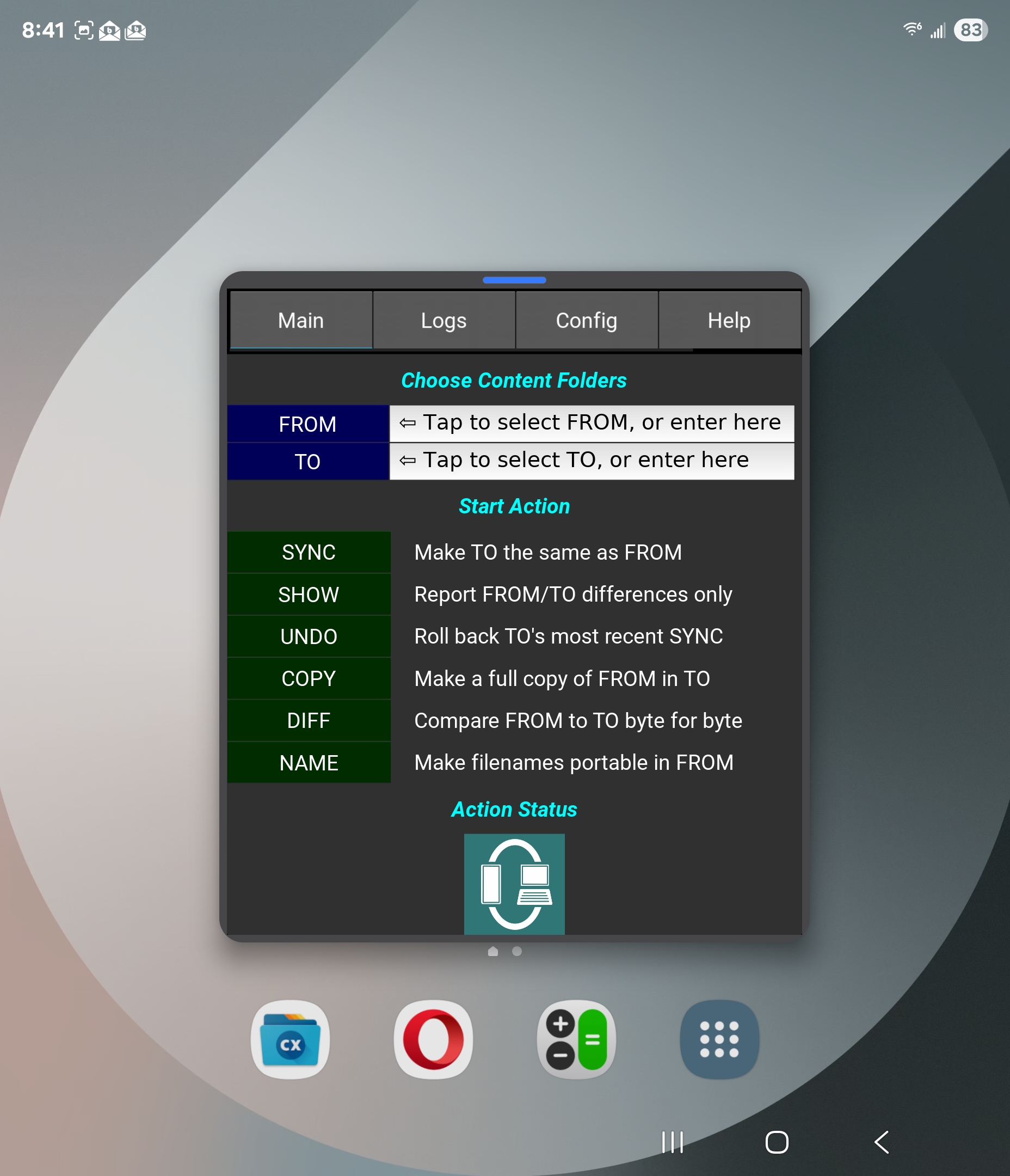Image resolution: width=1010 pixels, height=1176 pixels.
Task: Open the app drawer grid icon
Action: [719, 1039]
